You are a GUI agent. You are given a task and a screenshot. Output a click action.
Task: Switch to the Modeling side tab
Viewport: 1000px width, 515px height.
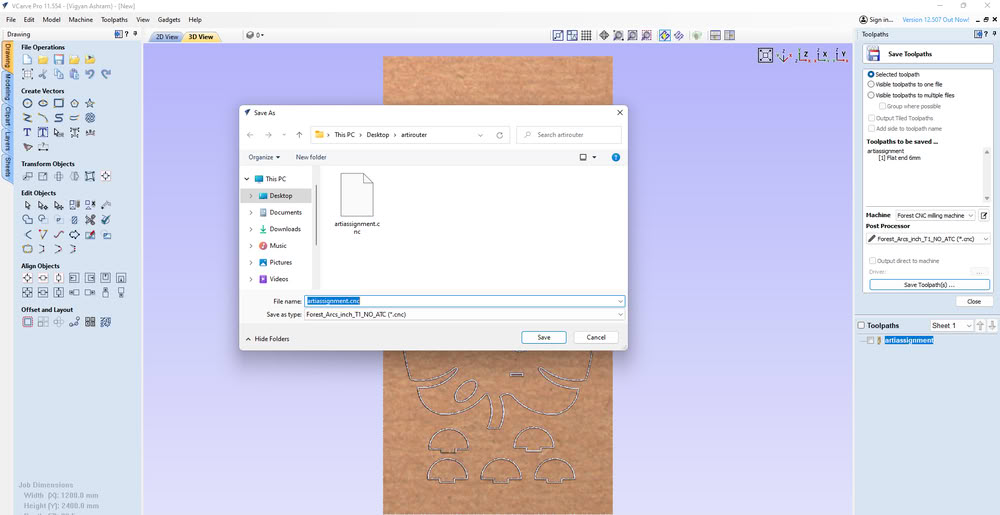coord(7,87)
